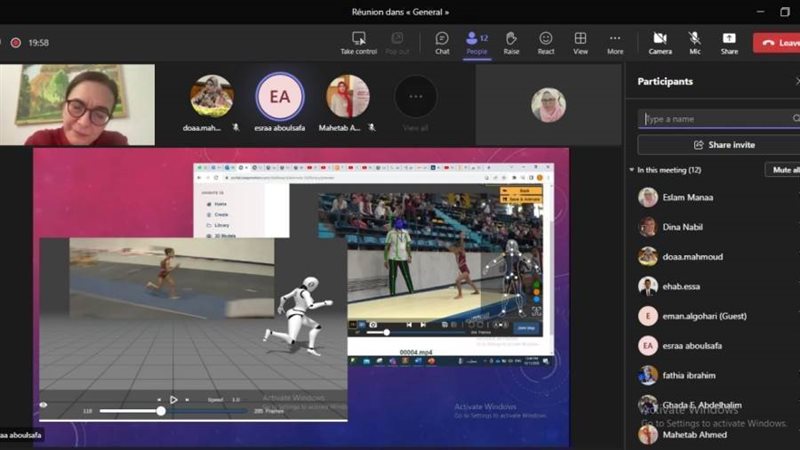Select Eslam Manaa in participants list
This screenshot has width=800, height=450.
click(688, 197)
